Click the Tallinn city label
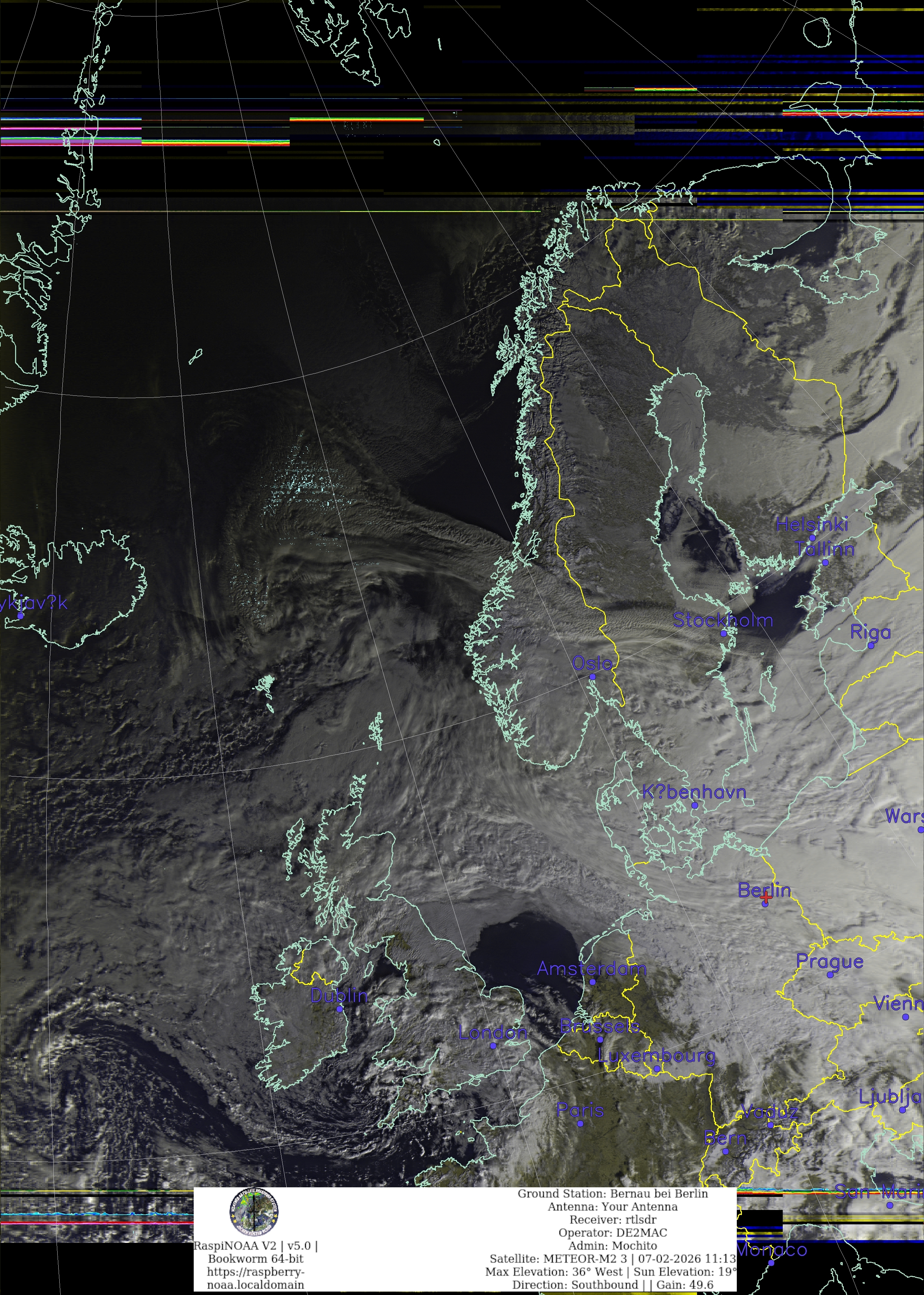924x1295 pixels. (825, 549)
